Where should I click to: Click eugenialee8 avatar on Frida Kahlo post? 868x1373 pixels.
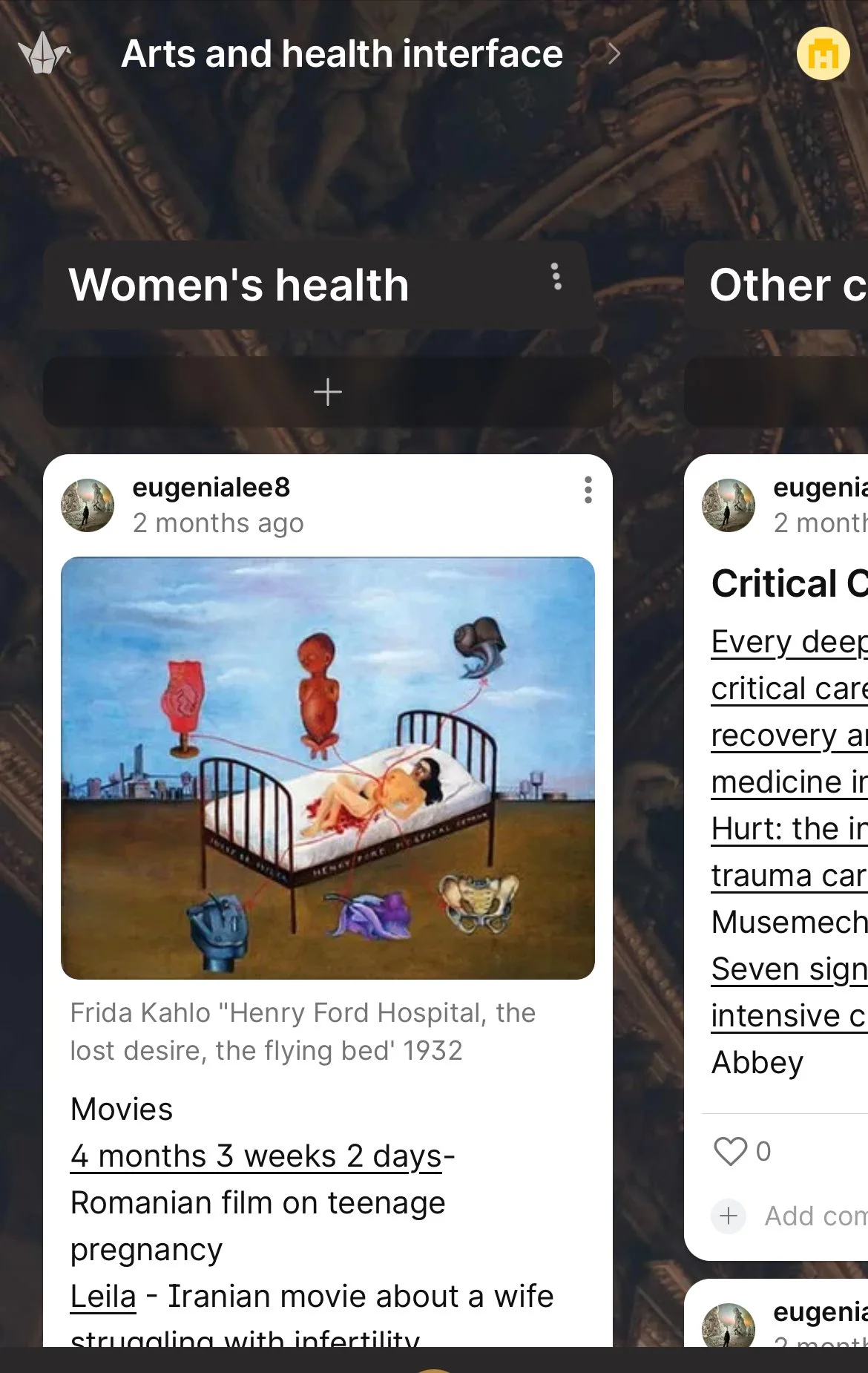point(88,505)
